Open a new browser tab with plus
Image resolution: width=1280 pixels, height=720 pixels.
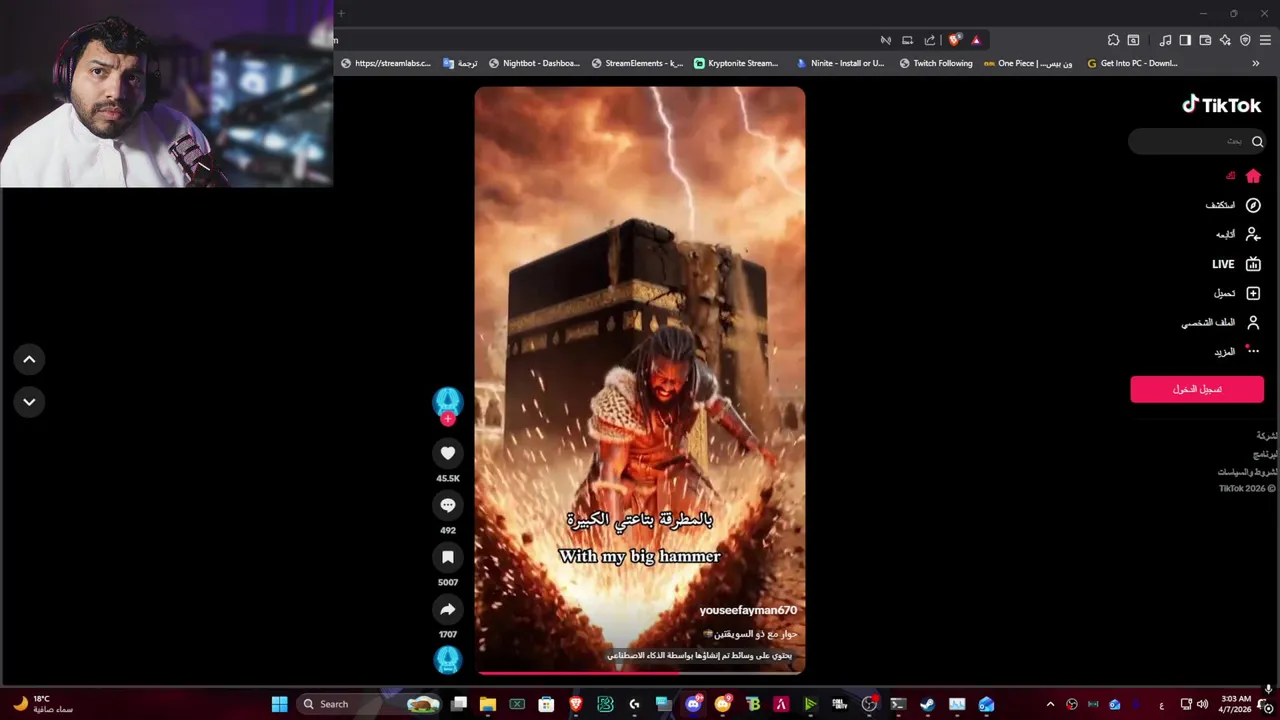pos(340,13)
